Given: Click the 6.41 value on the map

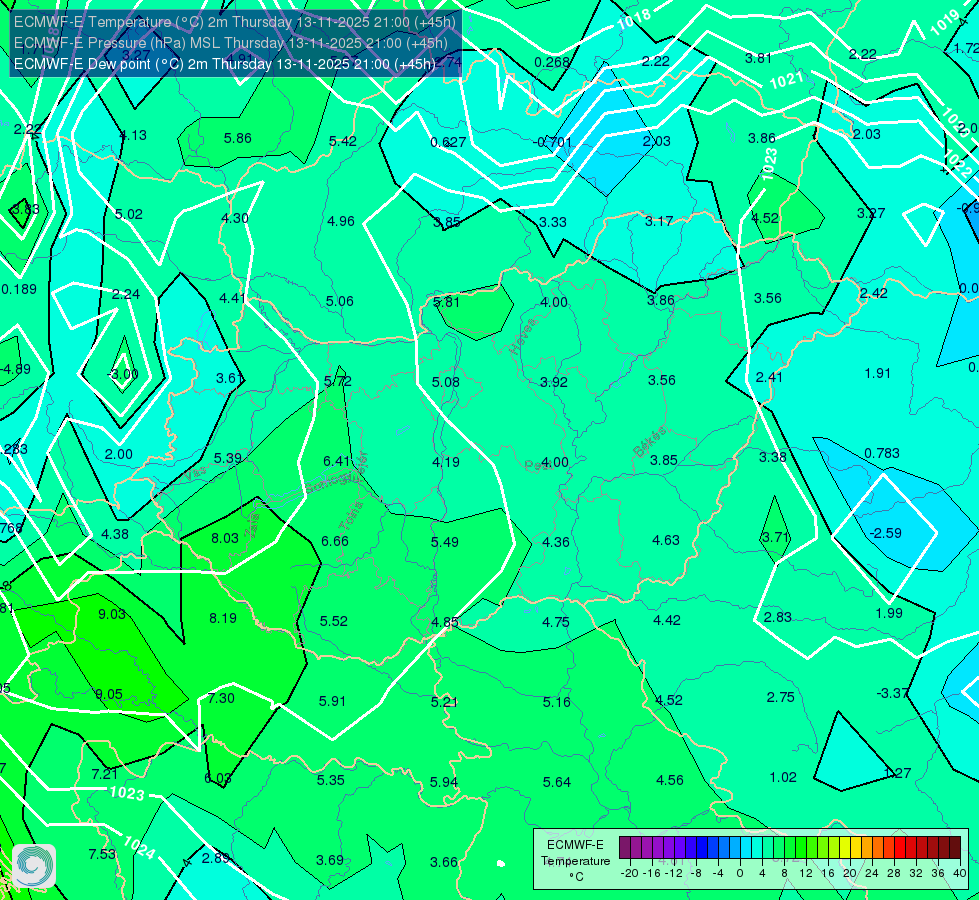Looking at the screenshot, I should 337,461.
